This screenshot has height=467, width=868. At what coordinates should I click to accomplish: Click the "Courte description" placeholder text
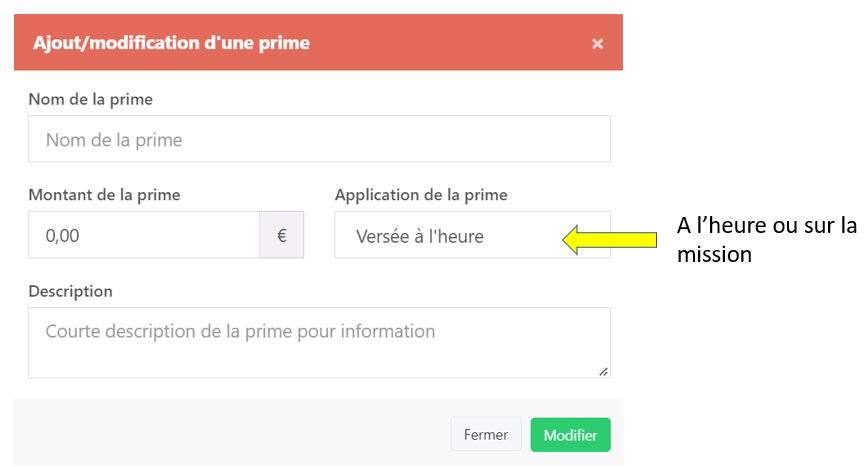[240, 331]
